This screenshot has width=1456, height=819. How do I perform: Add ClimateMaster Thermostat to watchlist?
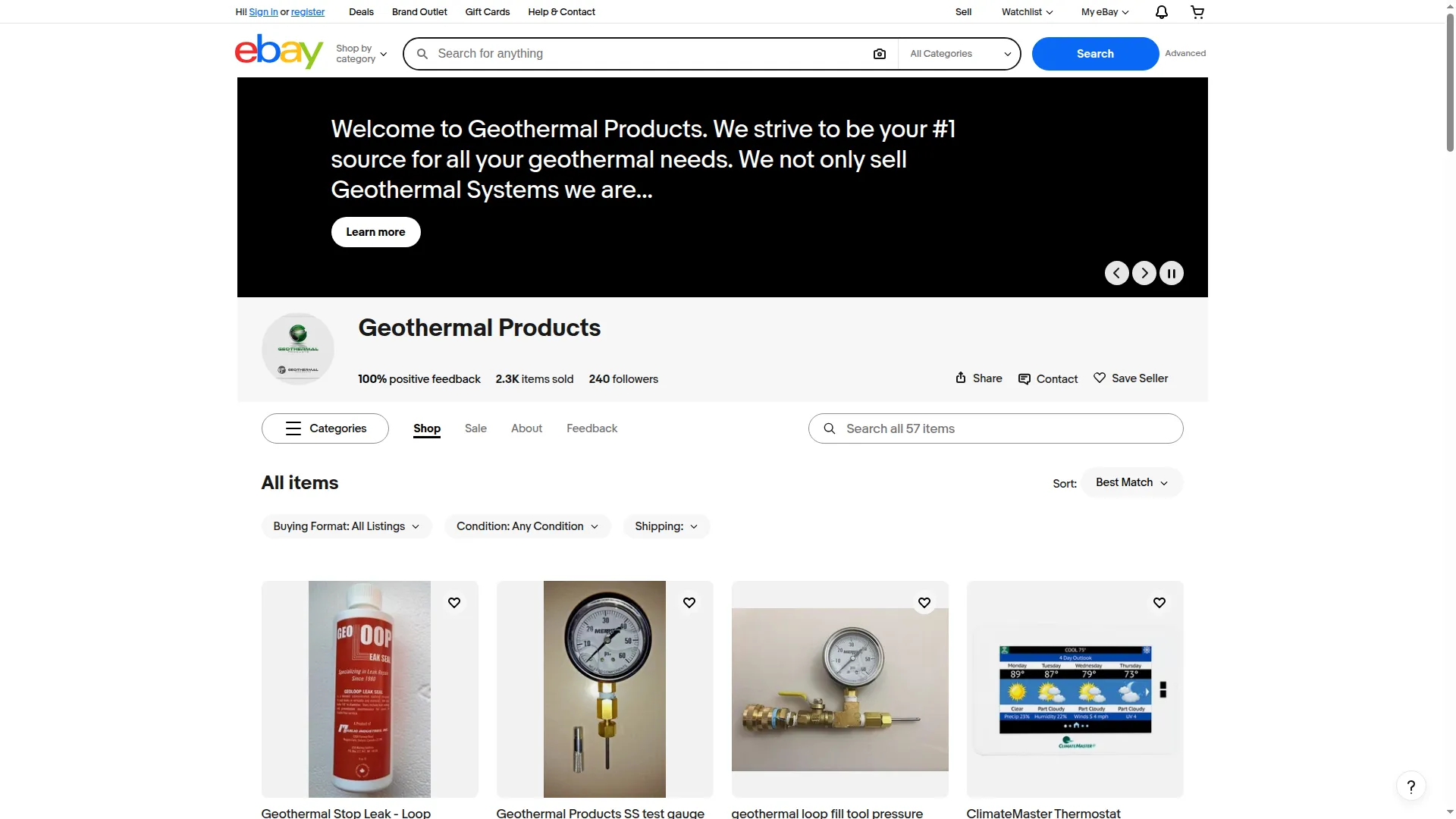pyautogui.click(x=1159, y=603)
